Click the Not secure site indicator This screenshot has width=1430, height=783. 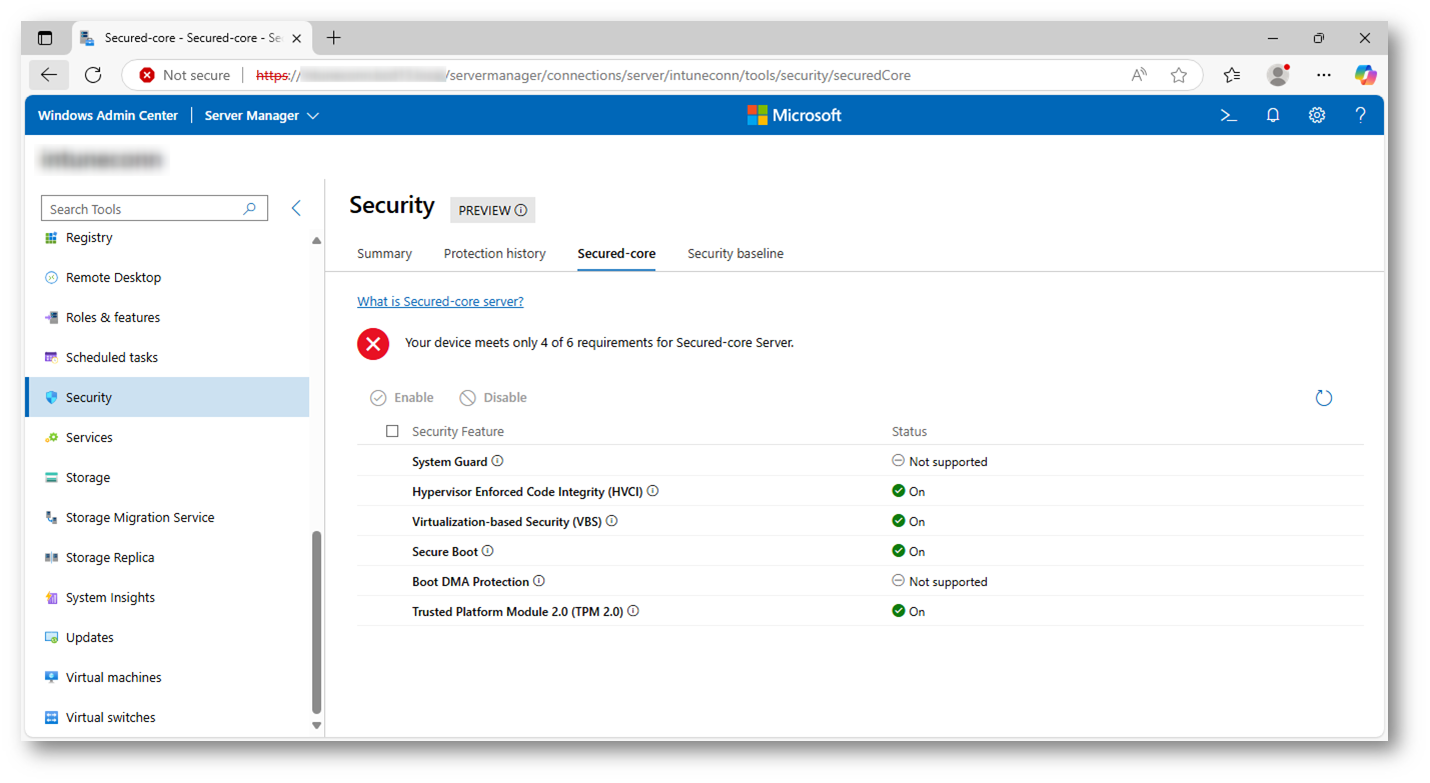(x=185, y=75)
